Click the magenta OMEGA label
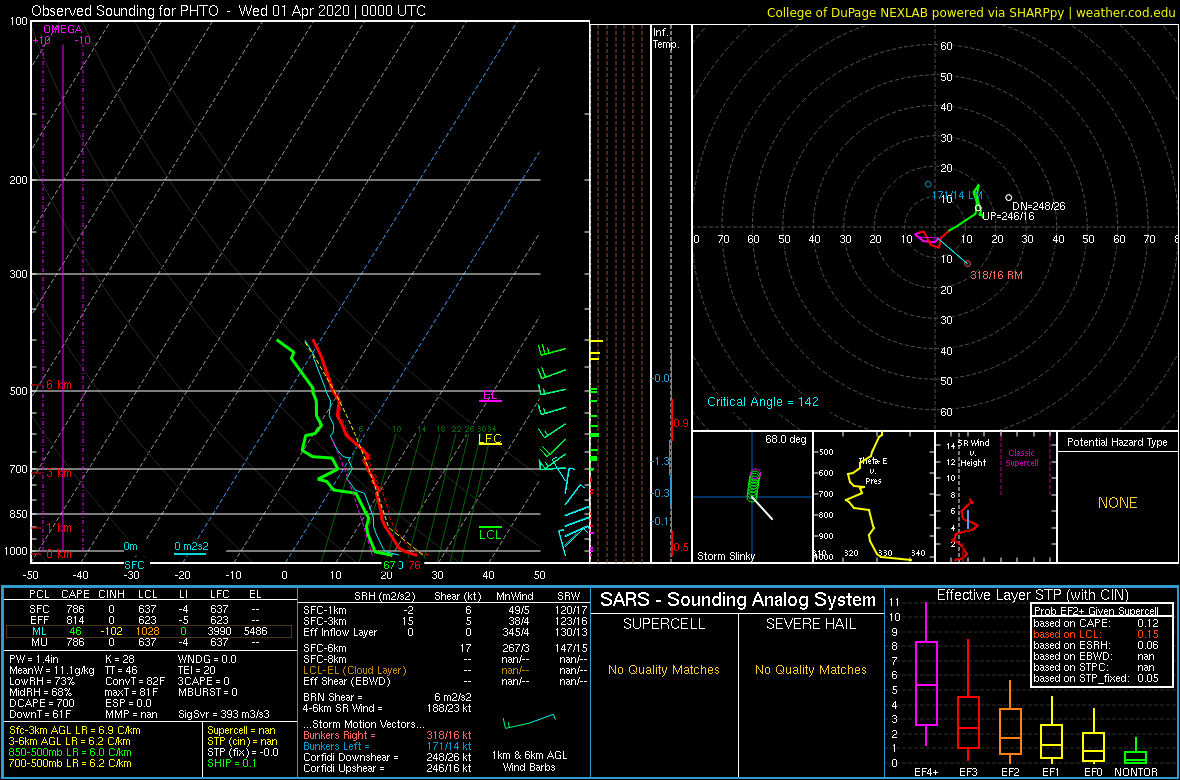1180x780 pixels. tap(61, 29)
